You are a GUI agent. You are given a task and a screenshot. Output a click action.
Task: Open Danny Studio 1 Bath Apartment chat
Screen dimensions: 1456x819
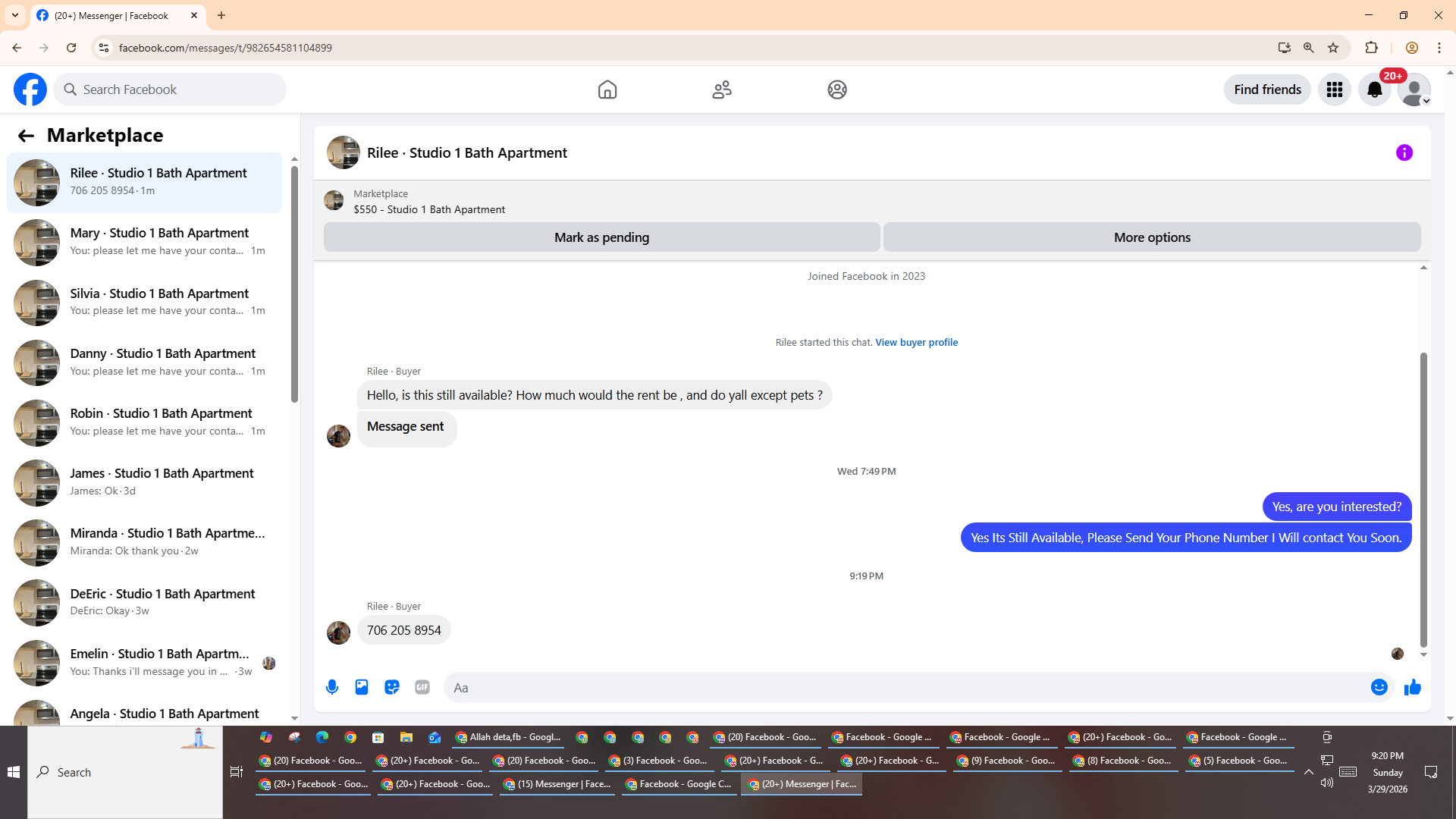[144, 362]
